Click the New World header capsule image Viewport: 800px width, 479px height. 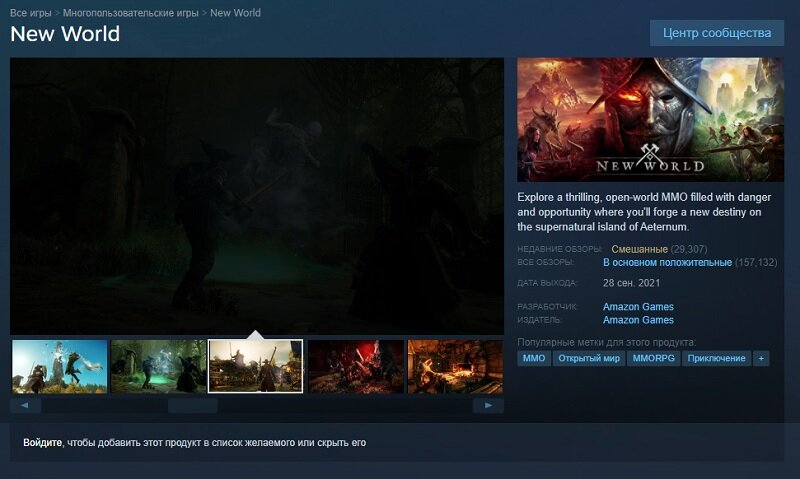click(x=651, y=120)
